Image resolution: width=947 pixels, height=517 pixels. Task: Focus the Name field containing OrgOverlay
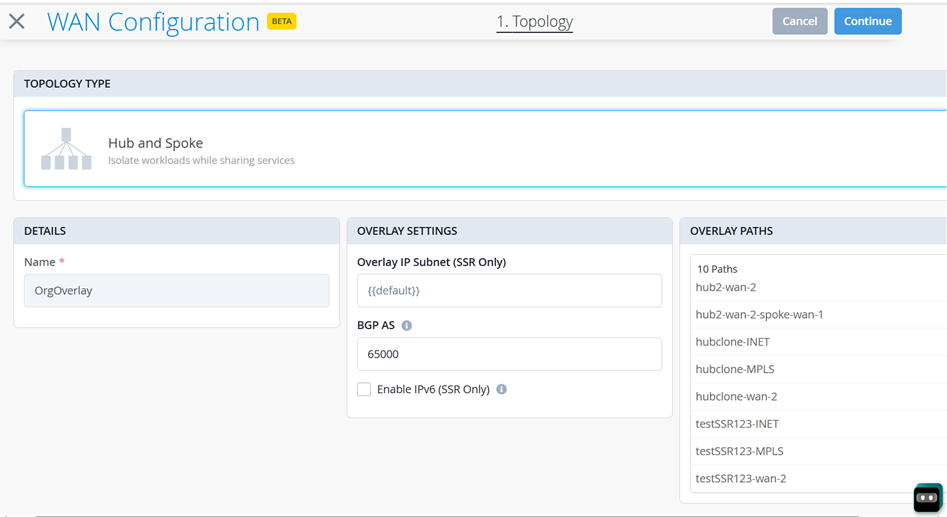tap(177, 291)
